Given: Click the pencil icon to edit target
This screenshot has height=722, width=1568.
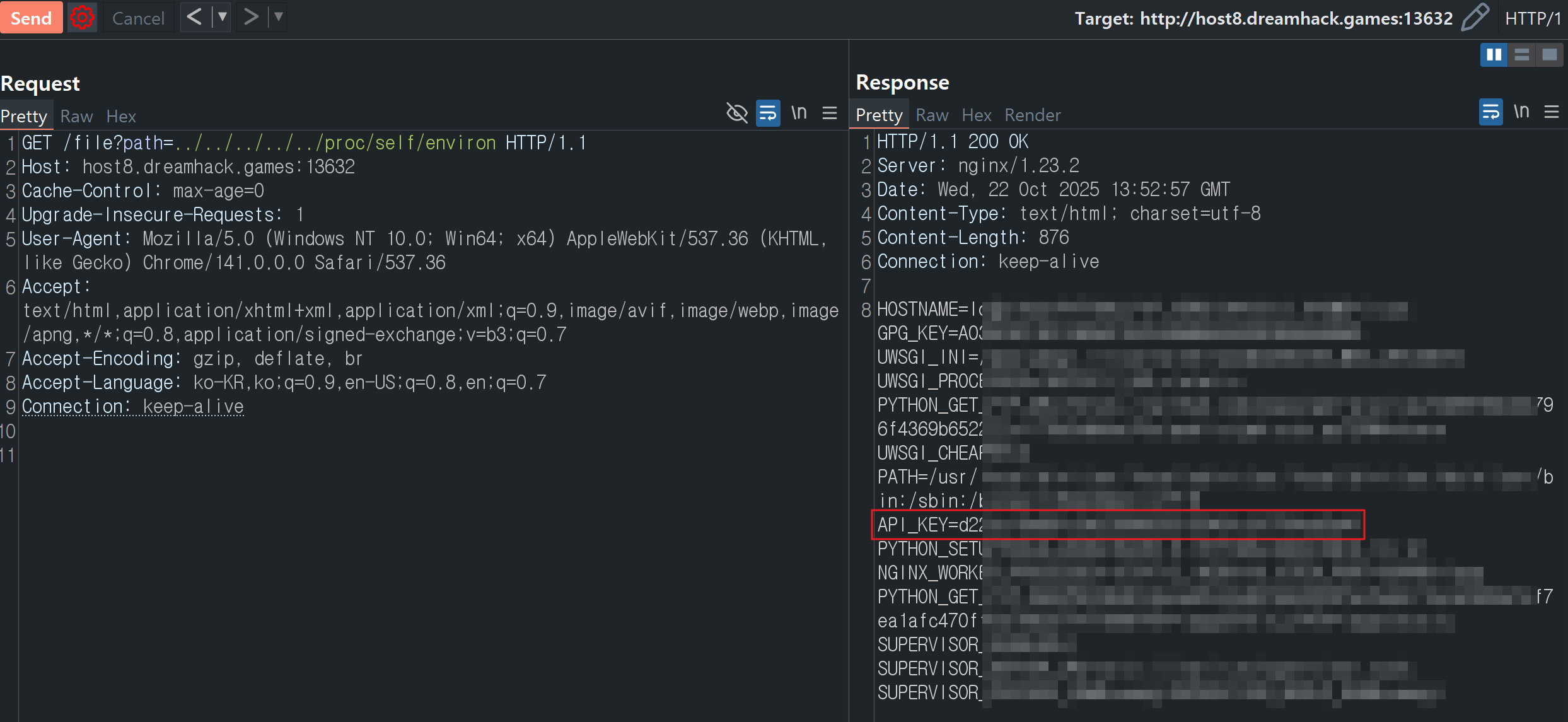Looking at the screenshot, I should click(x=1474, y=18).
